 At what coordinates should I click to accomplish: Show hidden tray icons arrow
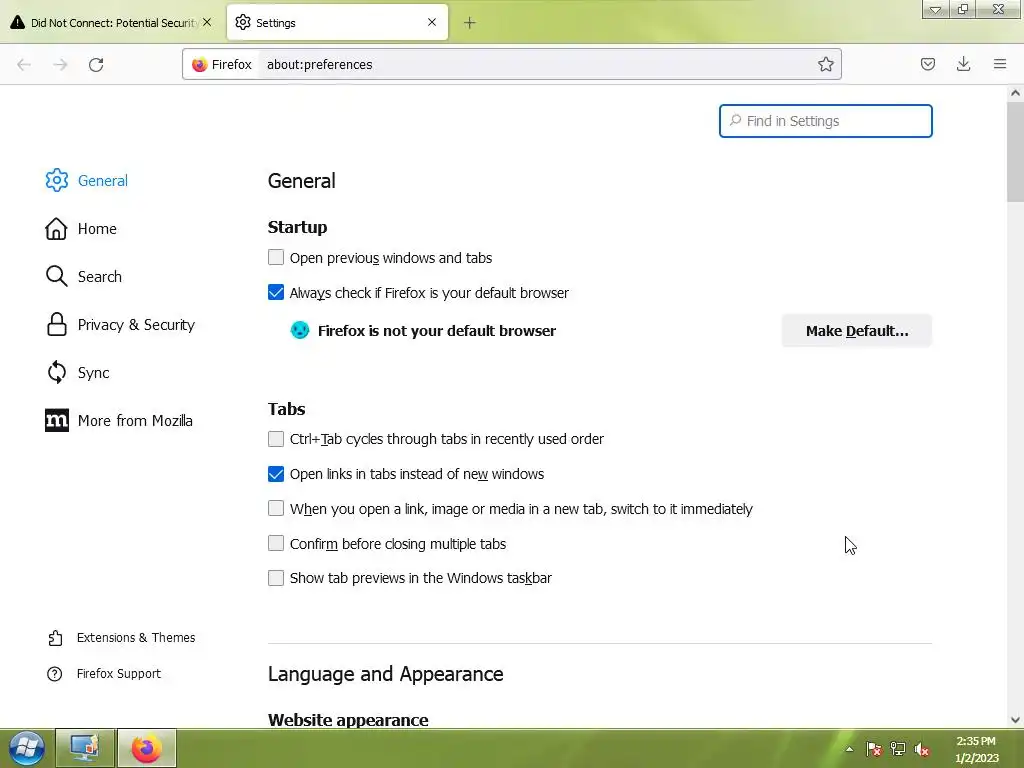[849, 749]
